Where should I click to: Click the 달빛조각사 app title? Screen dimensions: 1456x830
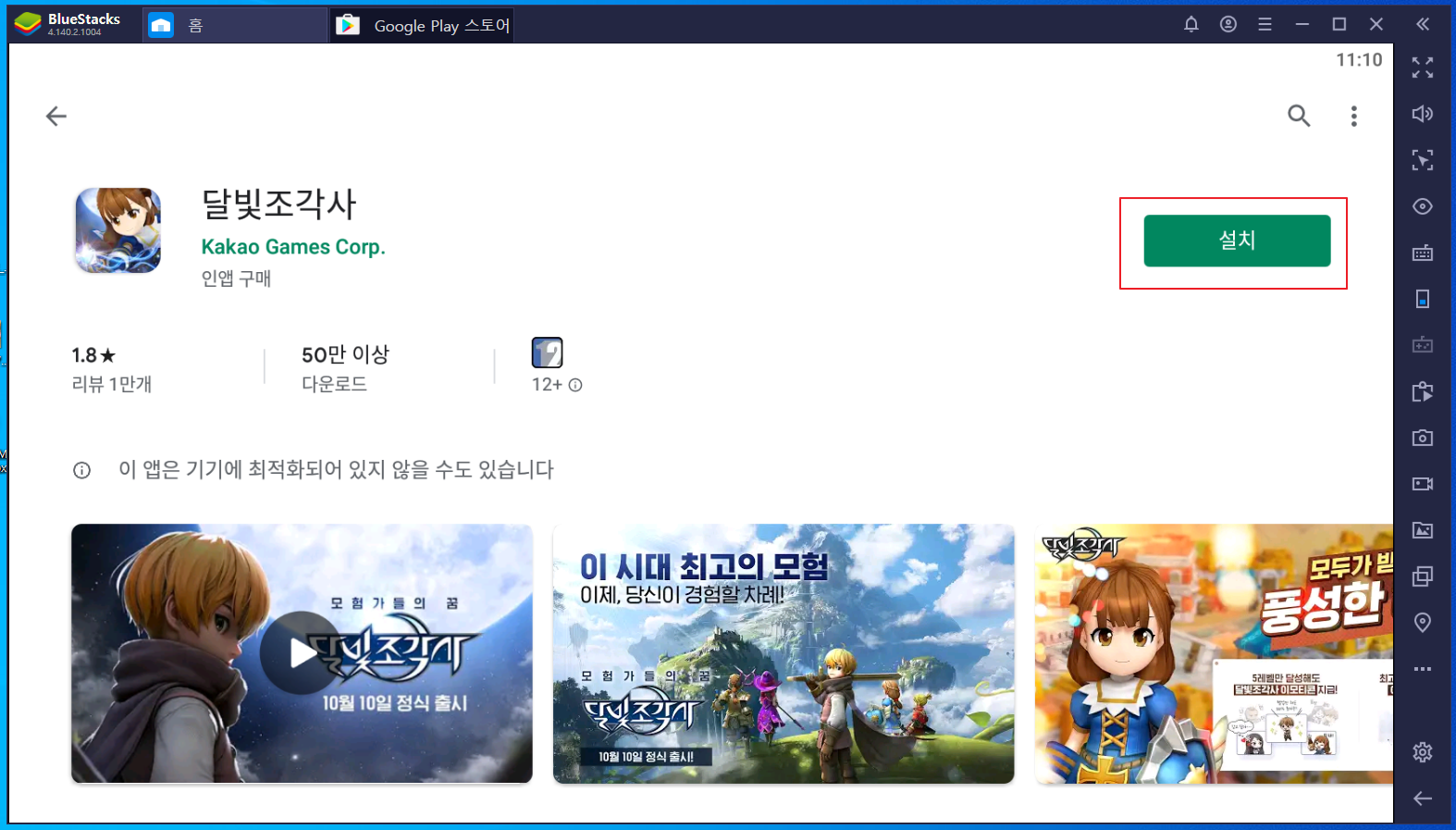pos(278,204)
